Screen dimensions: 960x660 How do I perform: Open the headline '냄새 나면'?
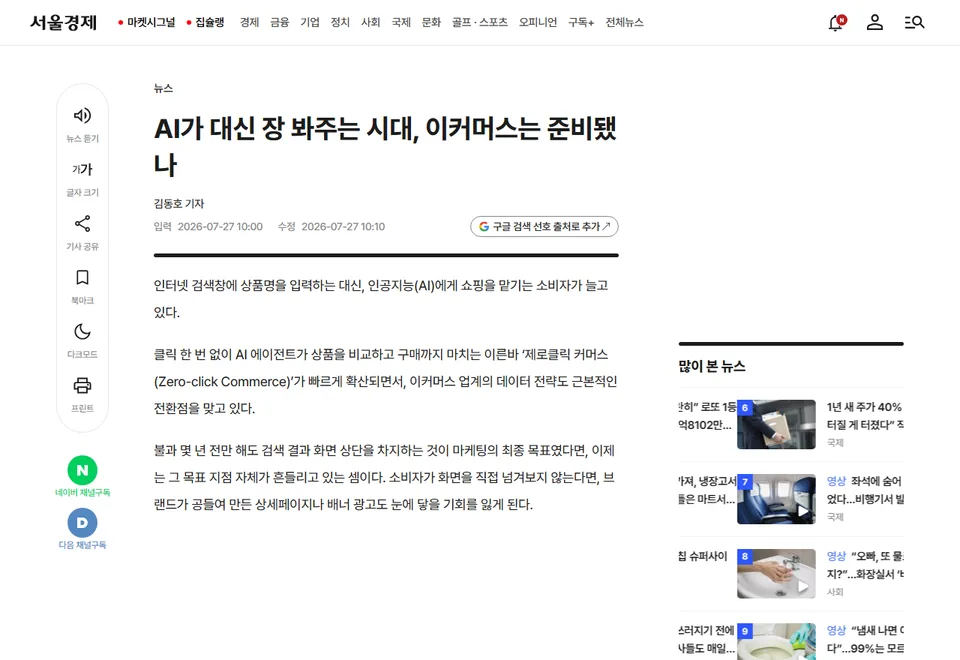pyautogui.click(x=865, y=639)
